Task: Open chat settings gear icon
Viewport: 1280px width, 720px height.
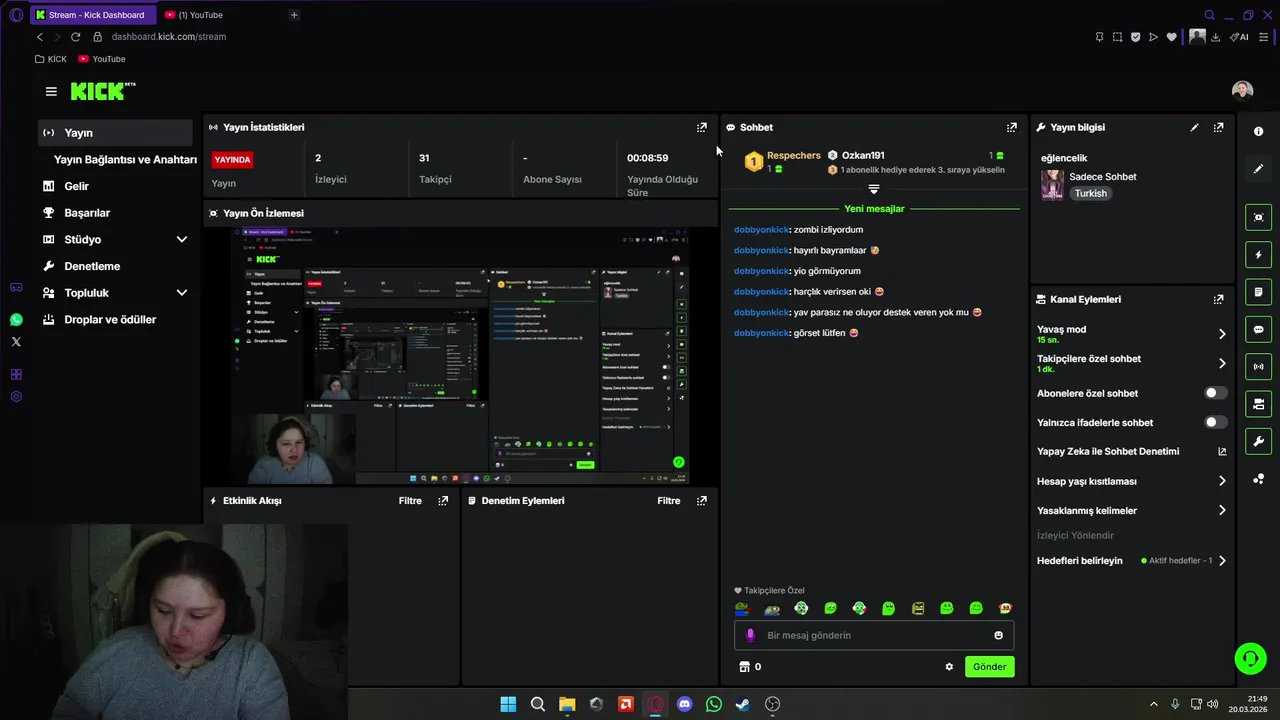Action: (x=949, y=667)
